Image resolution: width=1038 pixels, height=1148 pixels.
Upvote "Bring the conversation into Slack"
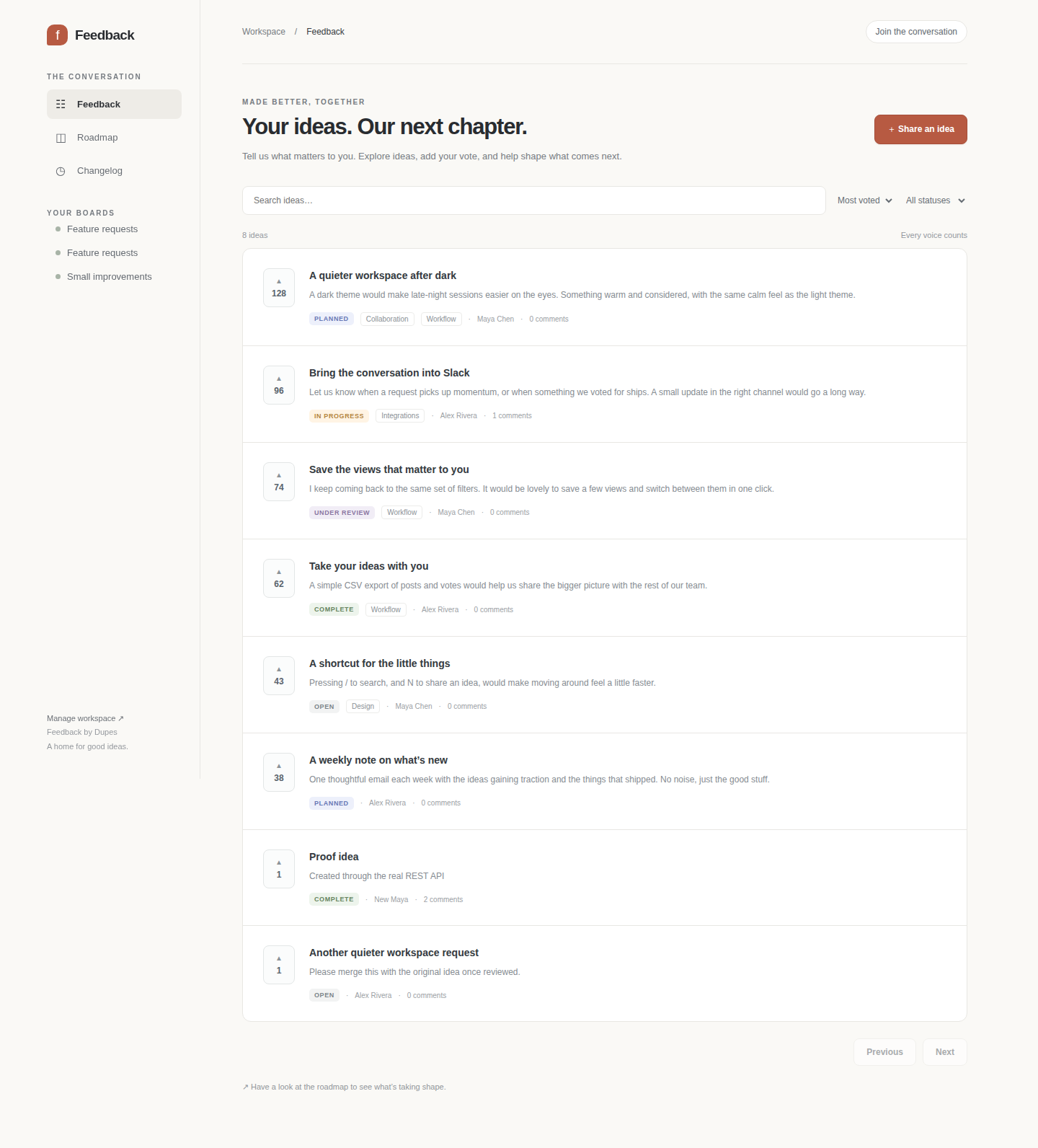(x=279, y=385)
